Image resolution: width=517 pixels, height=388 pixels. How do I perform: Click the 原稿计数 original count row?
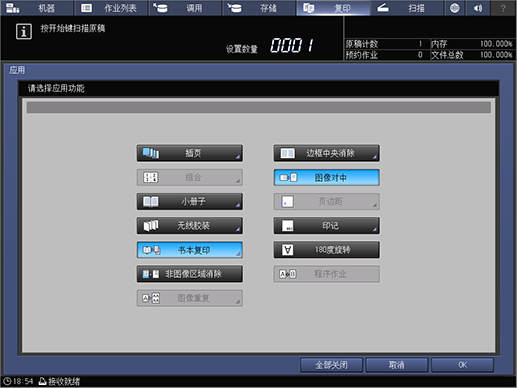tap(386, 44)
